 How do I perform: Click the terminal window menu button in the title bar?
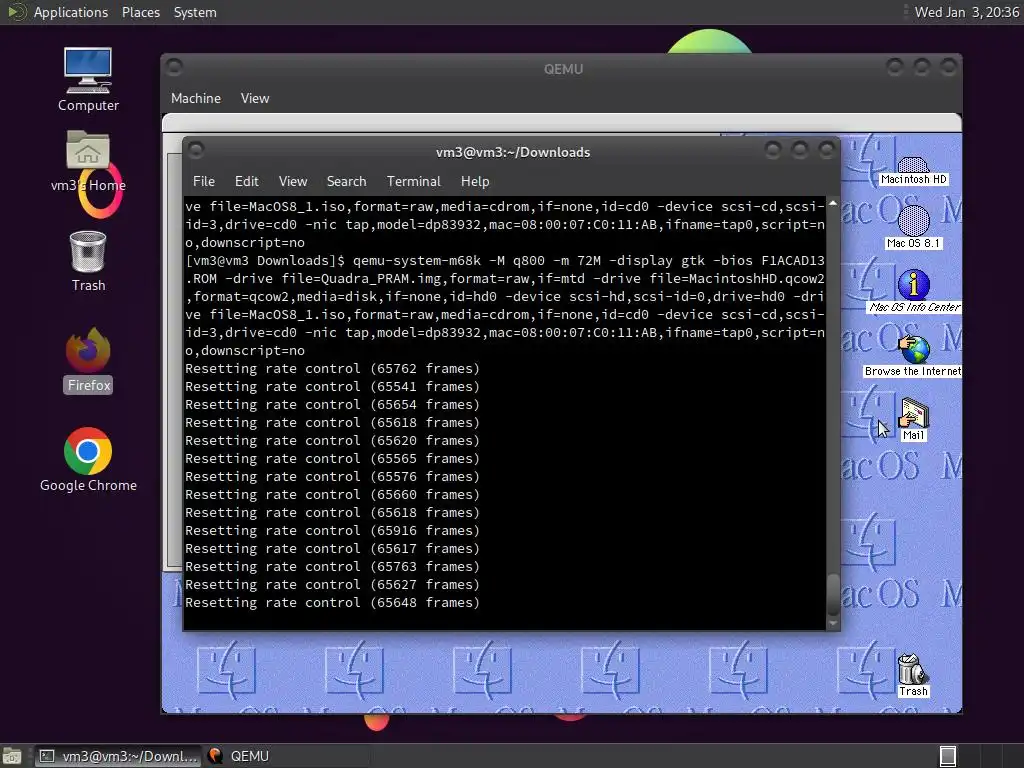[195, 151]
